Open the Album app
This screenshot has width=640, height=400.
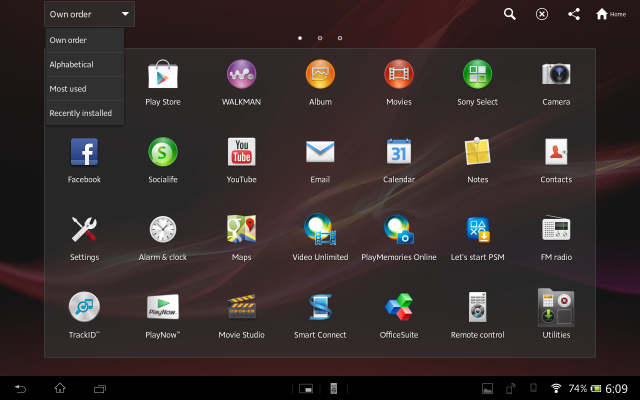click(x=320, y=83)
